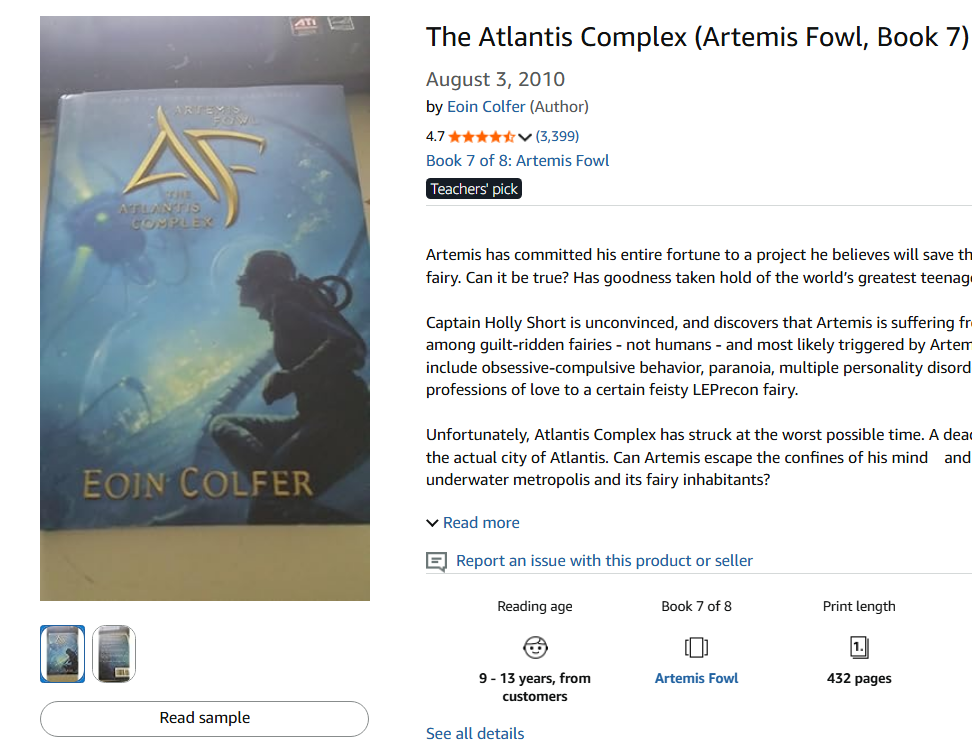Click See all details link
The height and width of the screenshot is (741, 972).
[x=475, y=733]
